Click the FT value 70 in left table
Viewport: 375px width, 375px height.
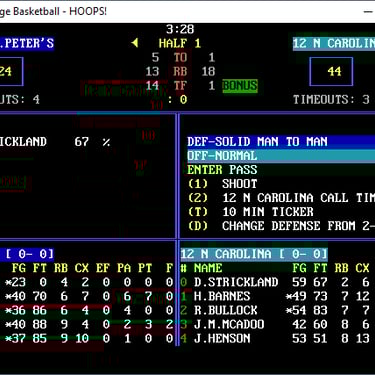pos(40,296)
